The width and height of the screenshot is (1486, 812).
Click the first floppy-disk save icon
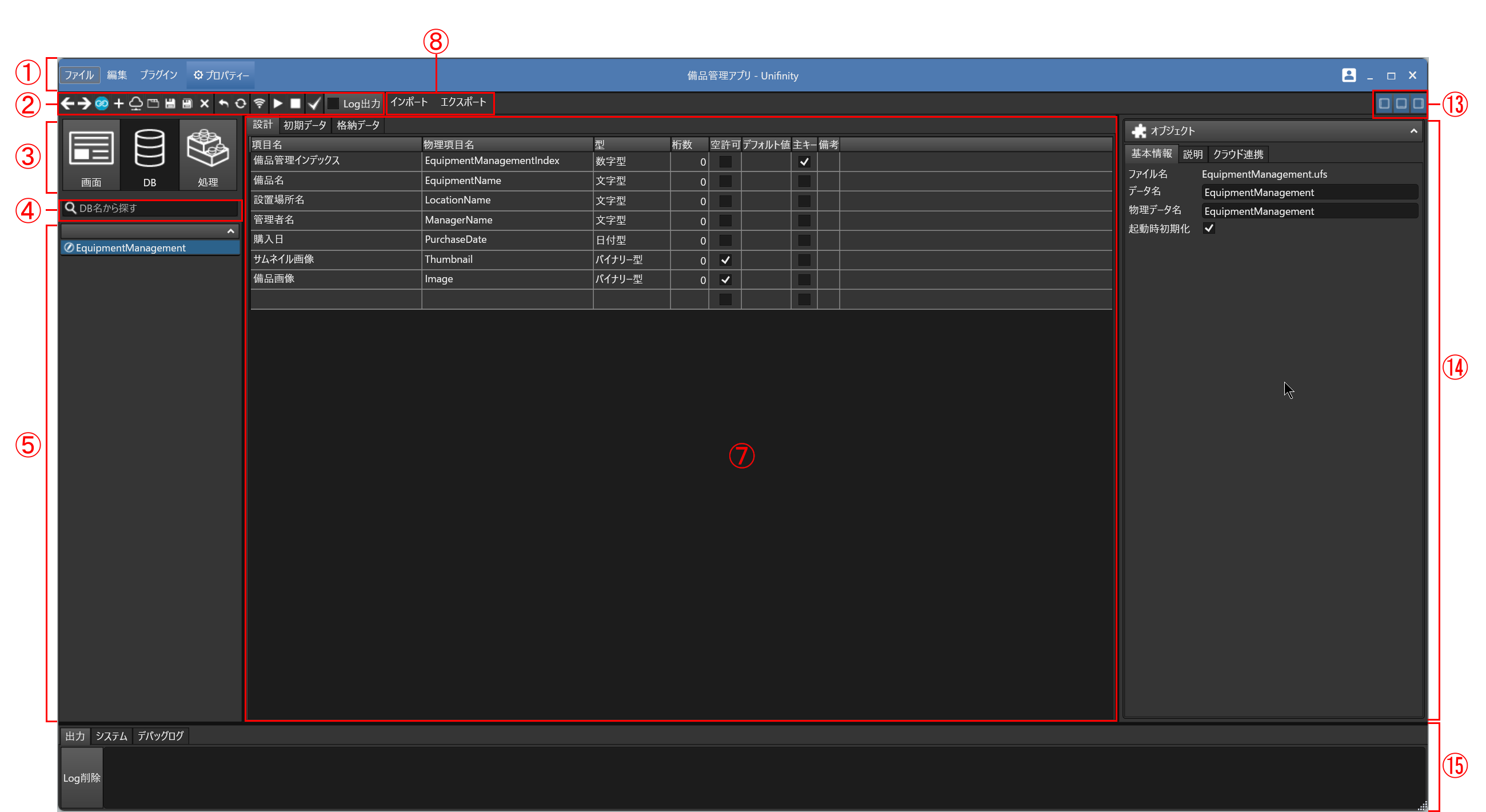(x=170, y=103)
